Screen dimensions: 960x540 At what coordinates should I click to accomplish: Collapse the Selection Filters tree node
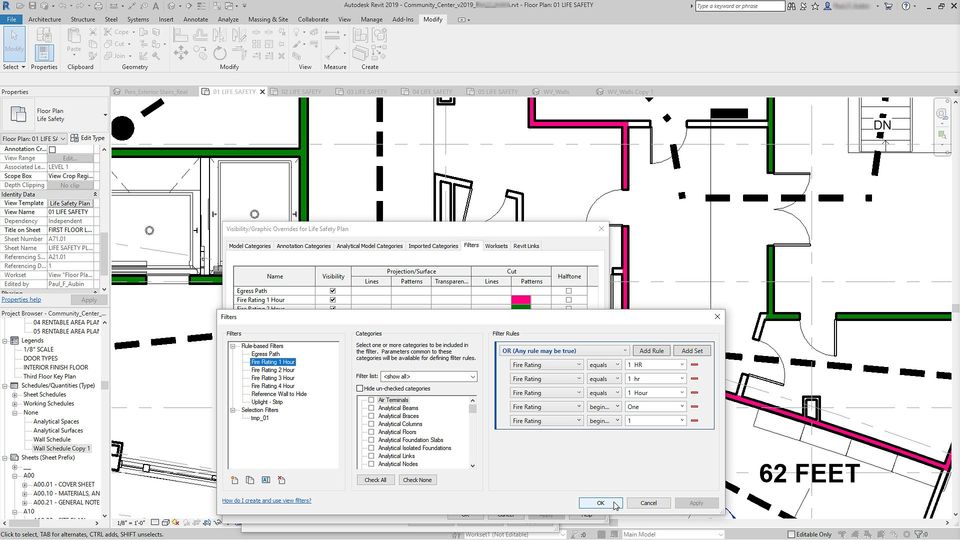[233, 410]
